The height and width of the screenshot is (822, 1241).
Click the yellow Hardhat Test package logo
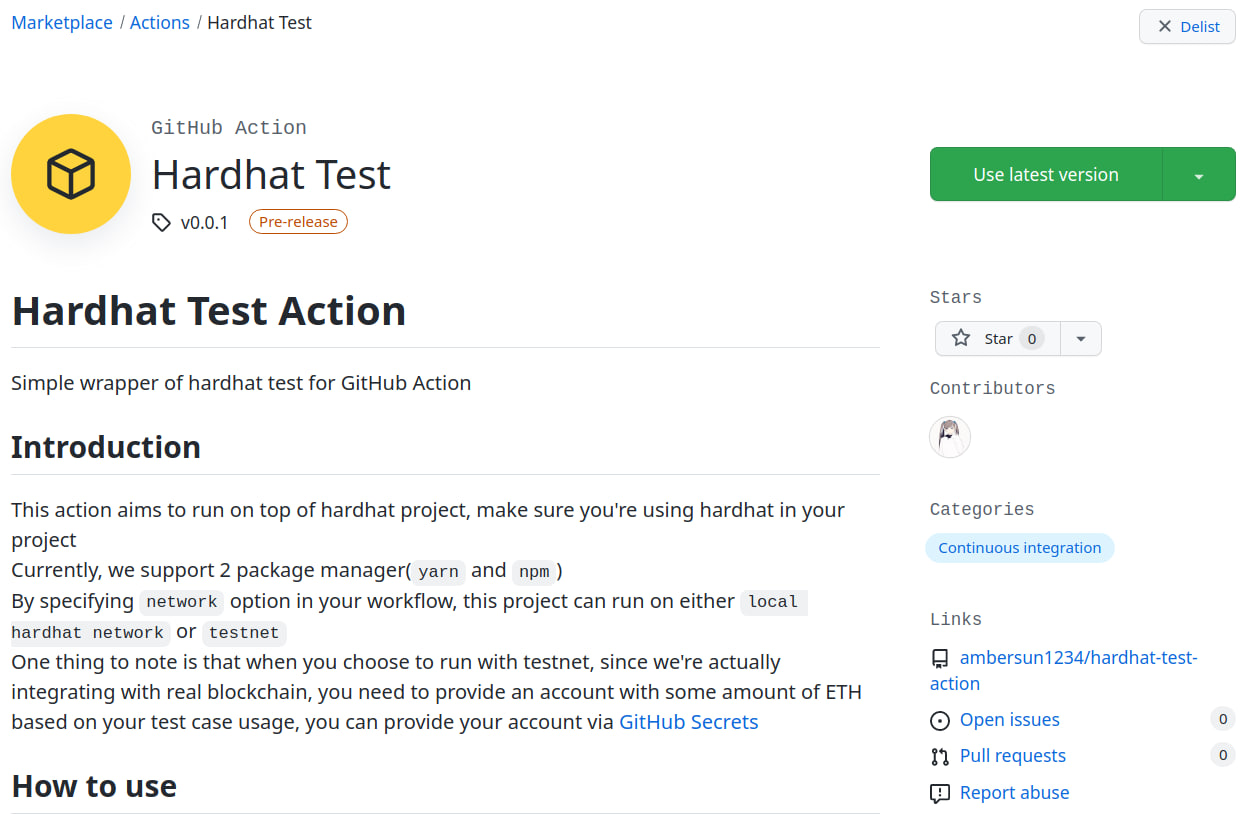coord(71,174)
